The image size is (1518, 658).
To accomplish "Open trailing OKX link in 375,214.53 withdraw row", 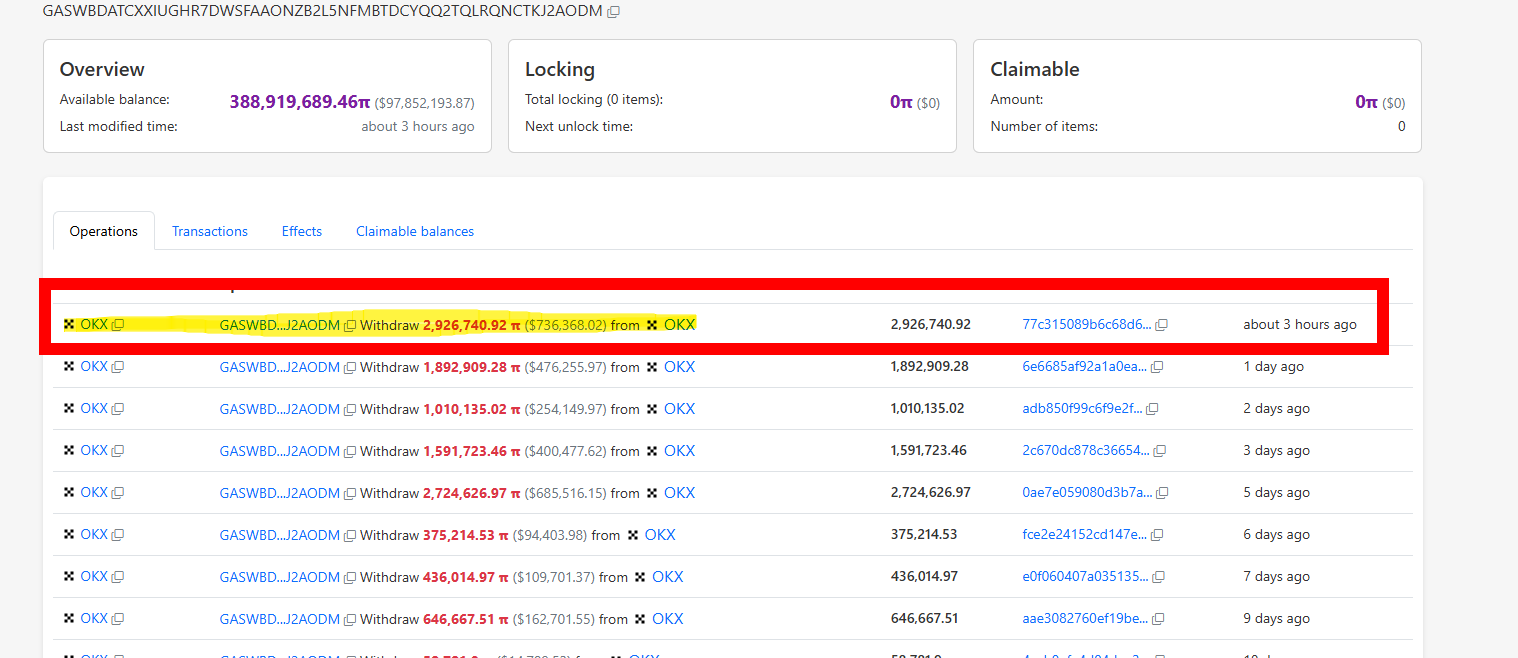I will (660, 535).
